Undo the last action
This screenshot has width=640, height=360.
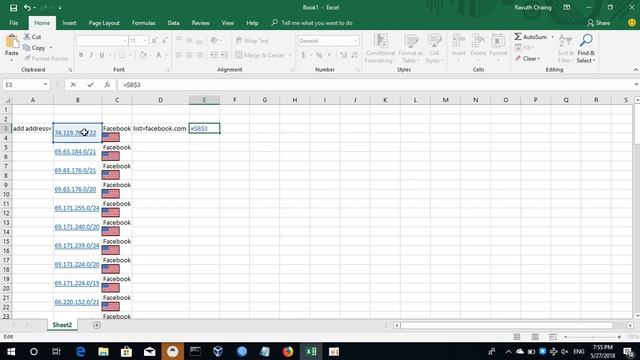coord(27,8)
